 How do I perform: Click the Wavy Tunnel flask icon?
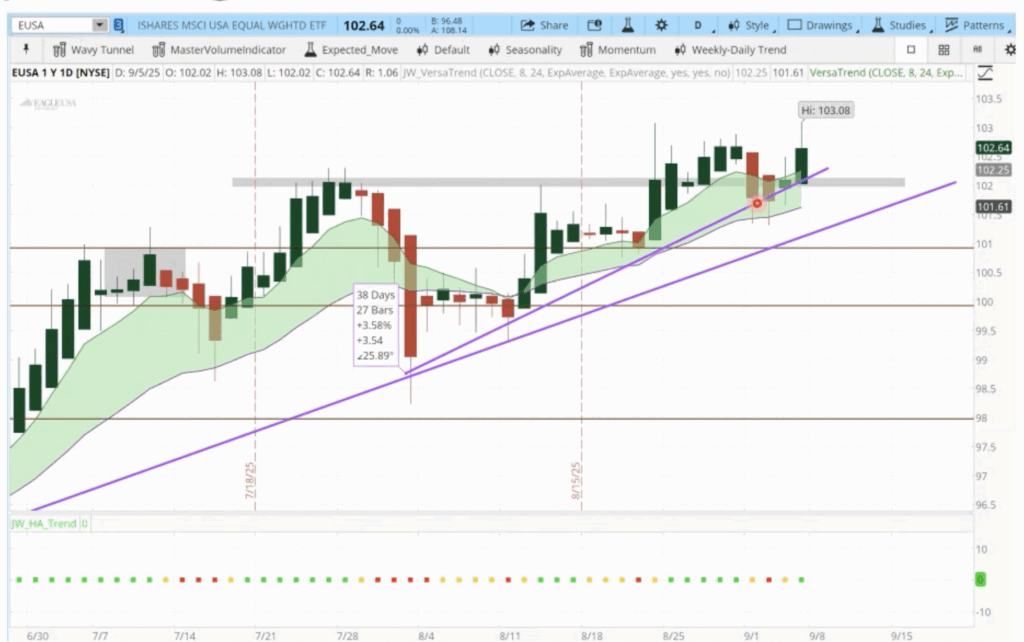[59, 50]
